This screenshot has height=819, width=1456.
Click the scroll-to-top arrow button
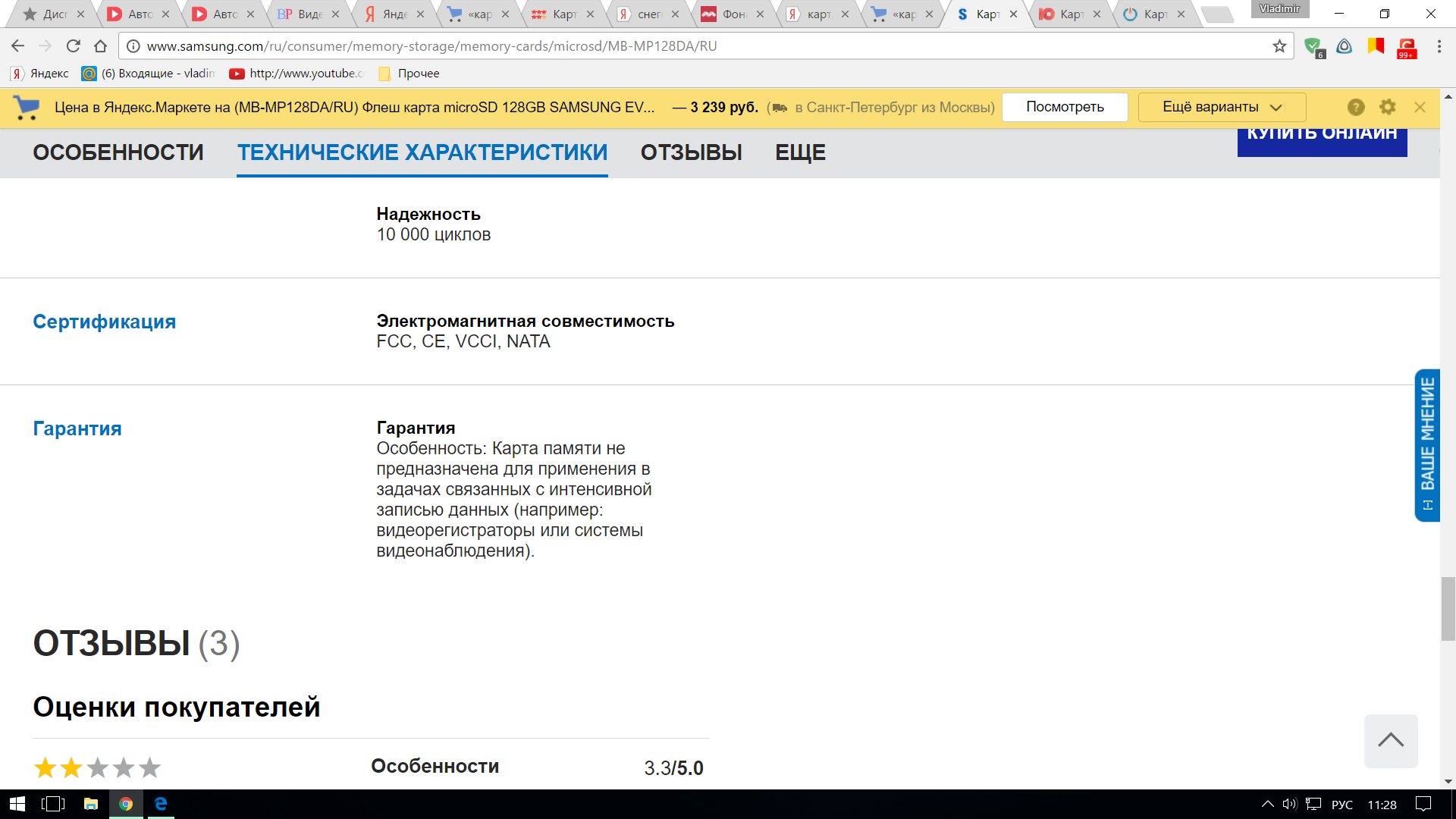point(1390,740)
